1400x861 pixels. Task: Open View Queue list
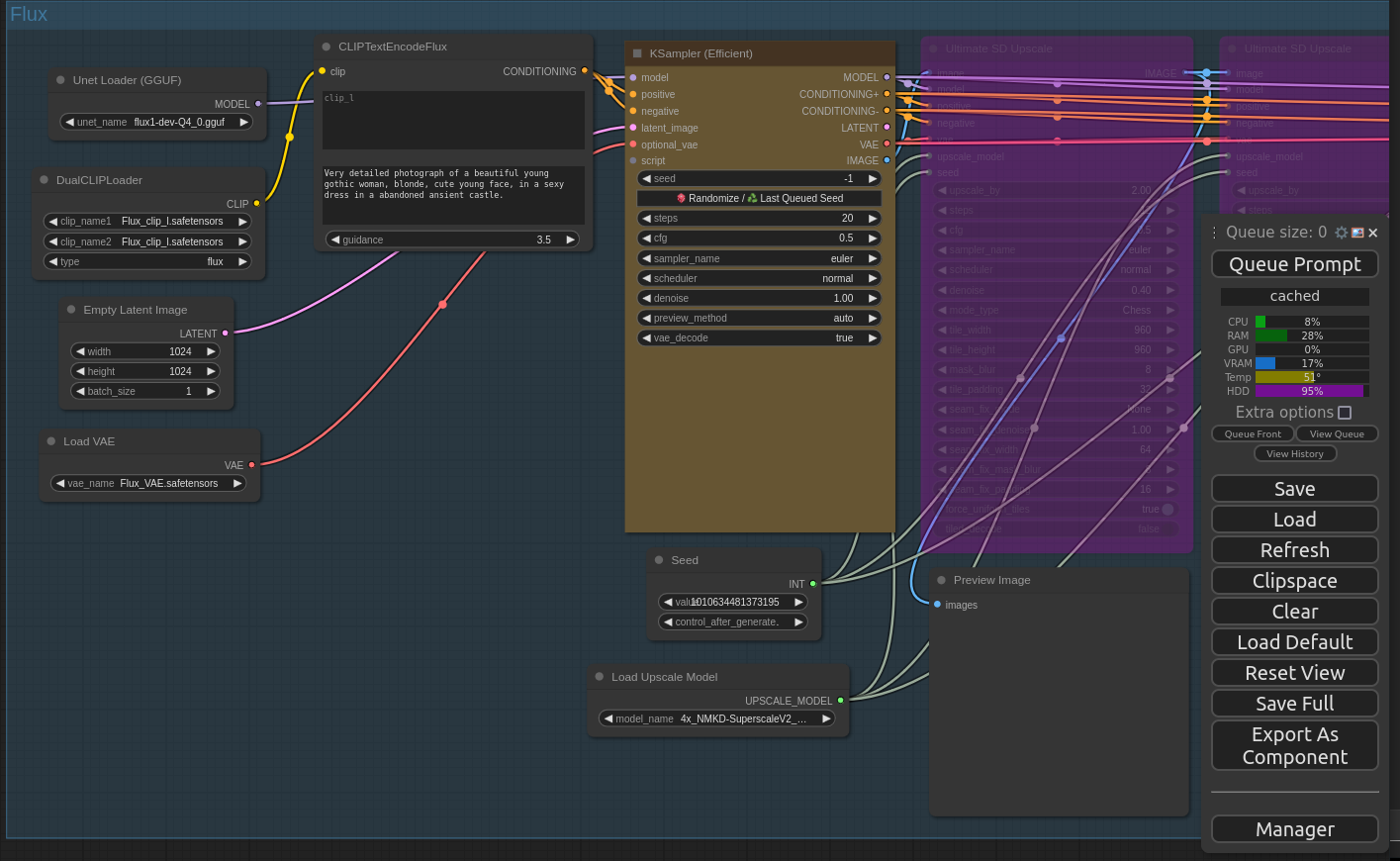click(1337, 433)
